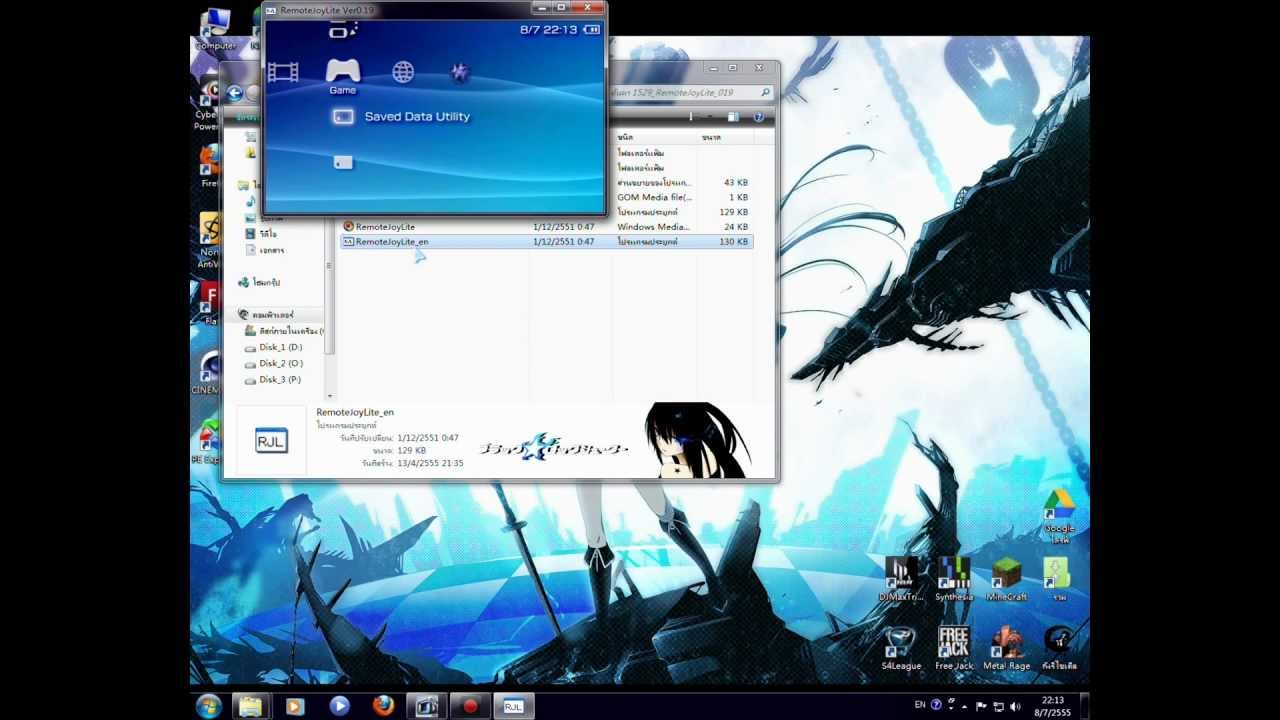Open the Videos library in navigation pane
This screenshot has height=720, width=1280.
point(261,234)
